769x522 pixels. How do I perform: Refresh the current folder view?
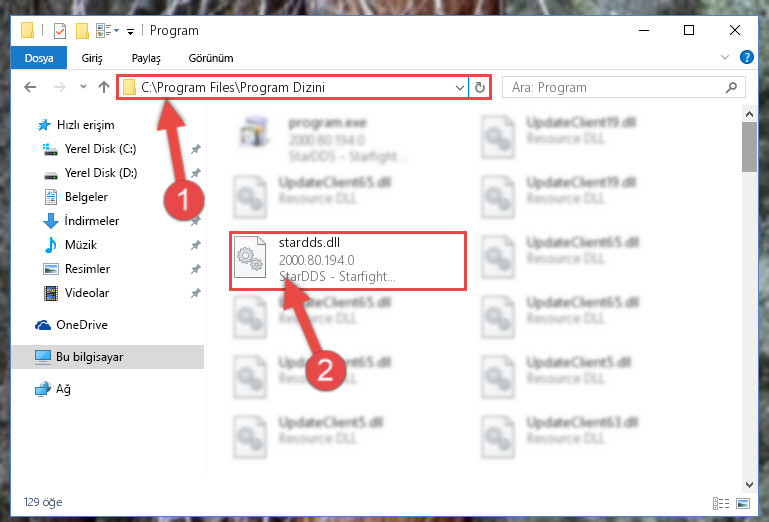pos(480,87)
